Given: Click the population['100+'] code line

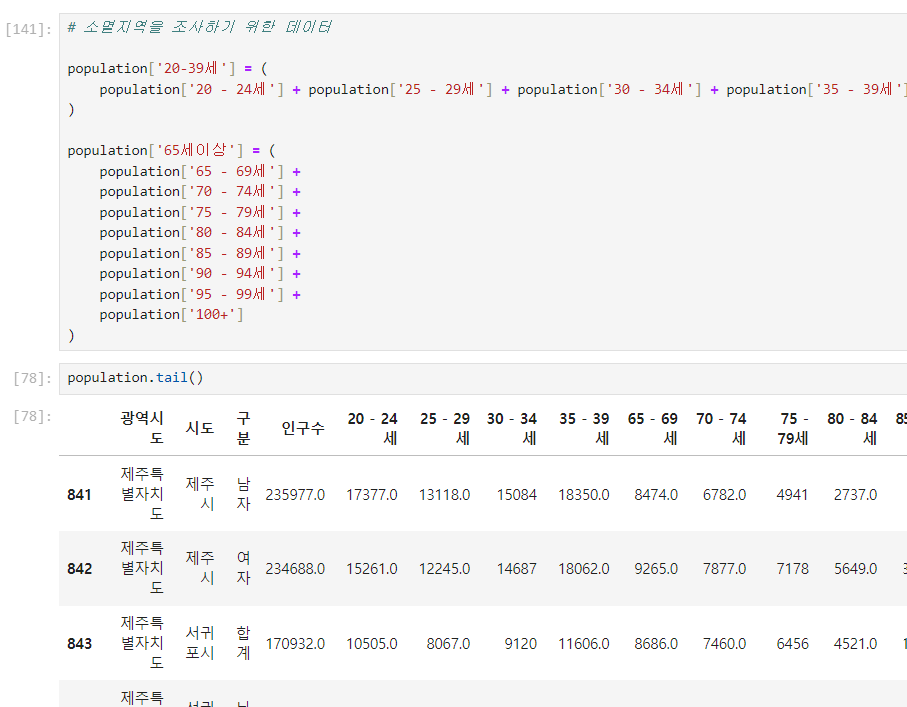Looking at the screenshot, I should click(171, 315).
